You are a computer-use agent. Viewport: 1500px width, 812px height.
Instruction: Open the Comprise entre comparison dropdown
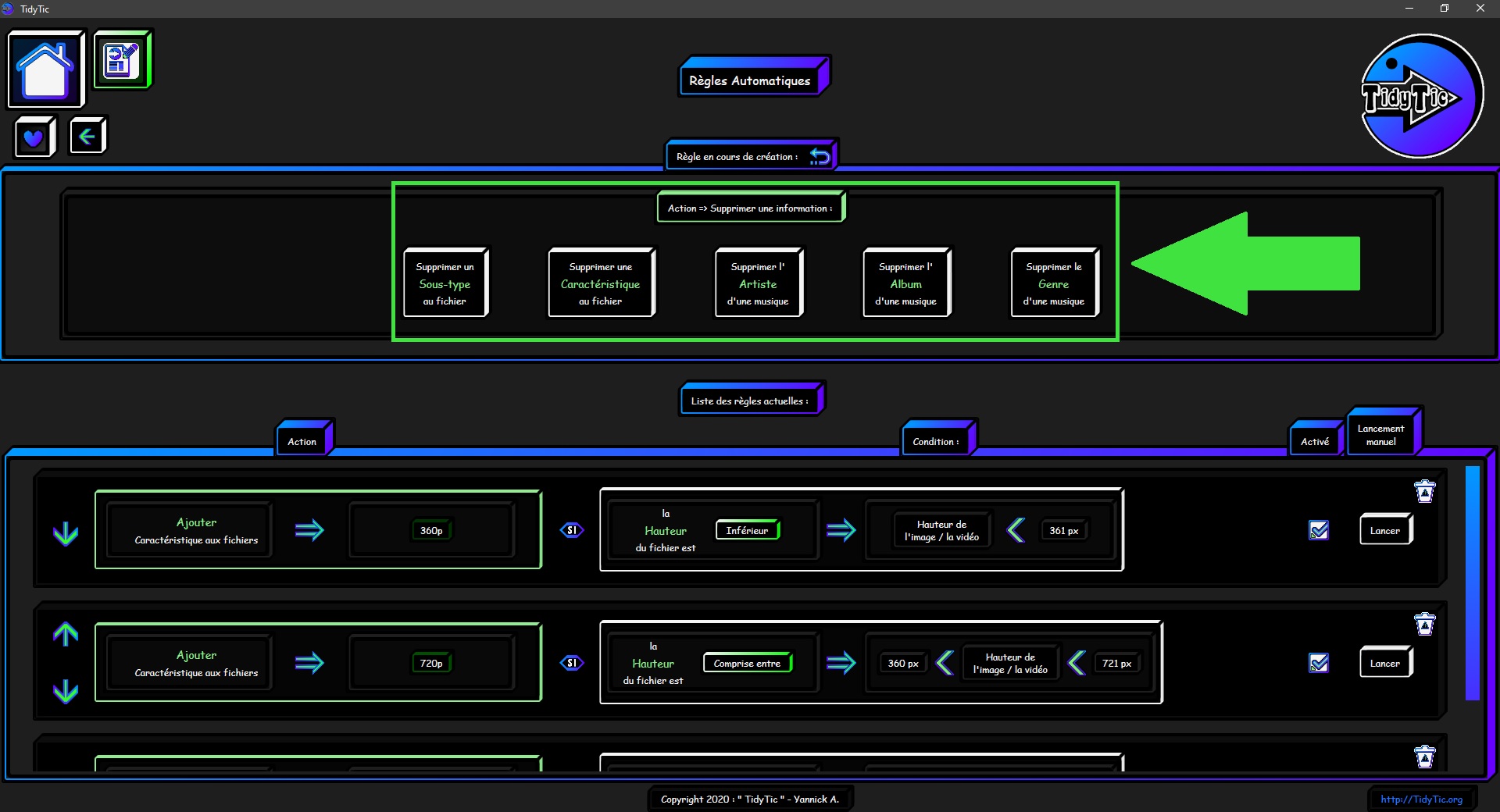click(747, 663)
